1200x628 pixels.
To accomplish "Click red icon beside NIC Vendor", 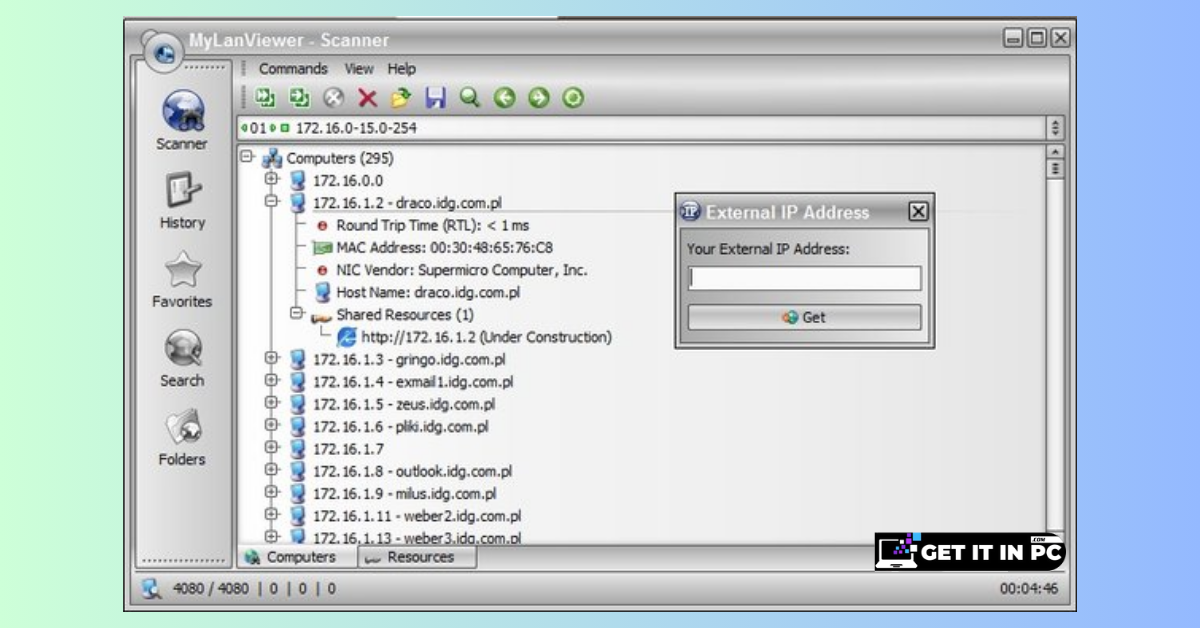I will (322, 270).
